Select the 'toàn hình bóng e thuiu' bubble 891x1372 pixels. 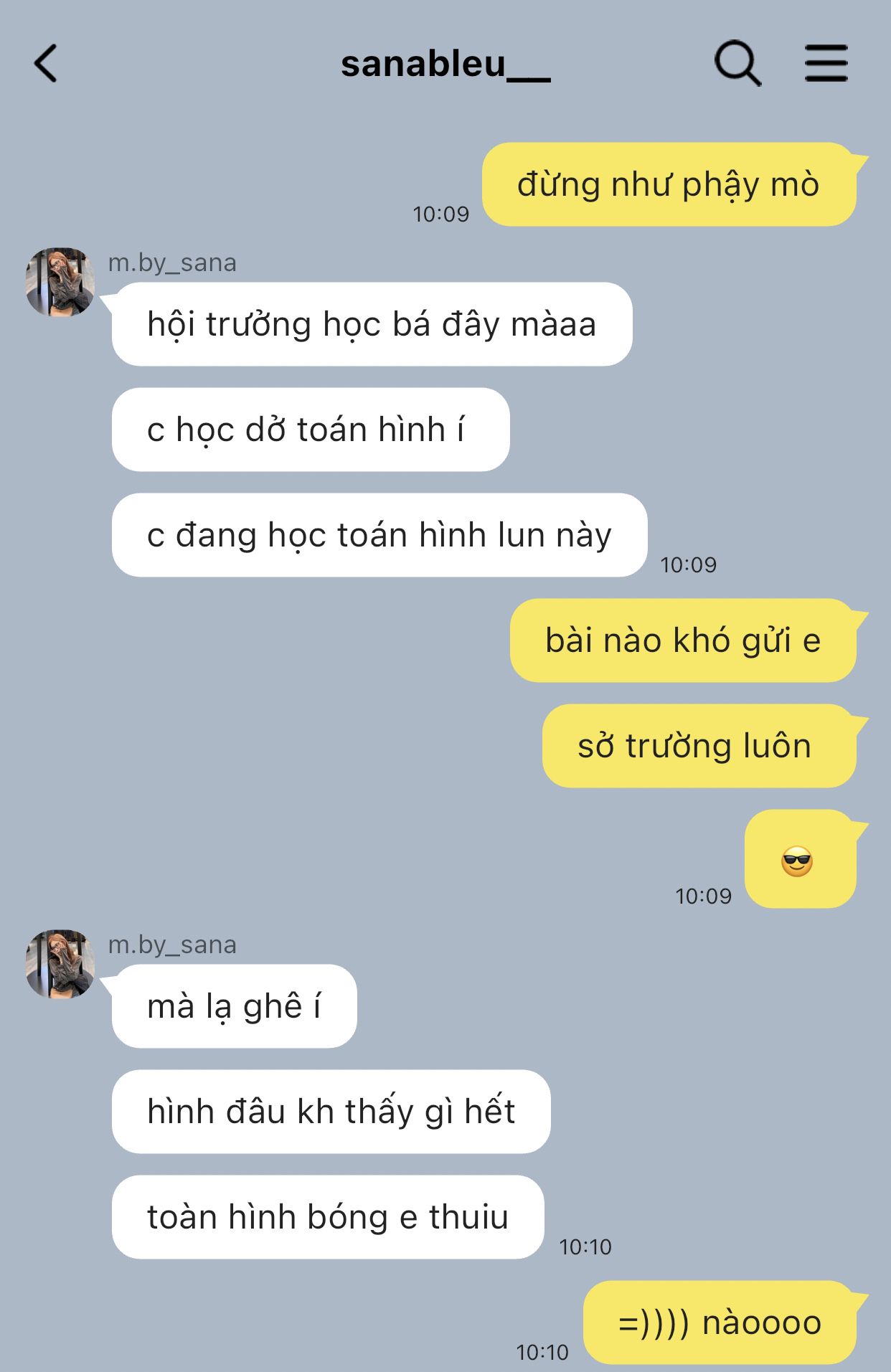pyautogui.click(x=328, y=1217)
